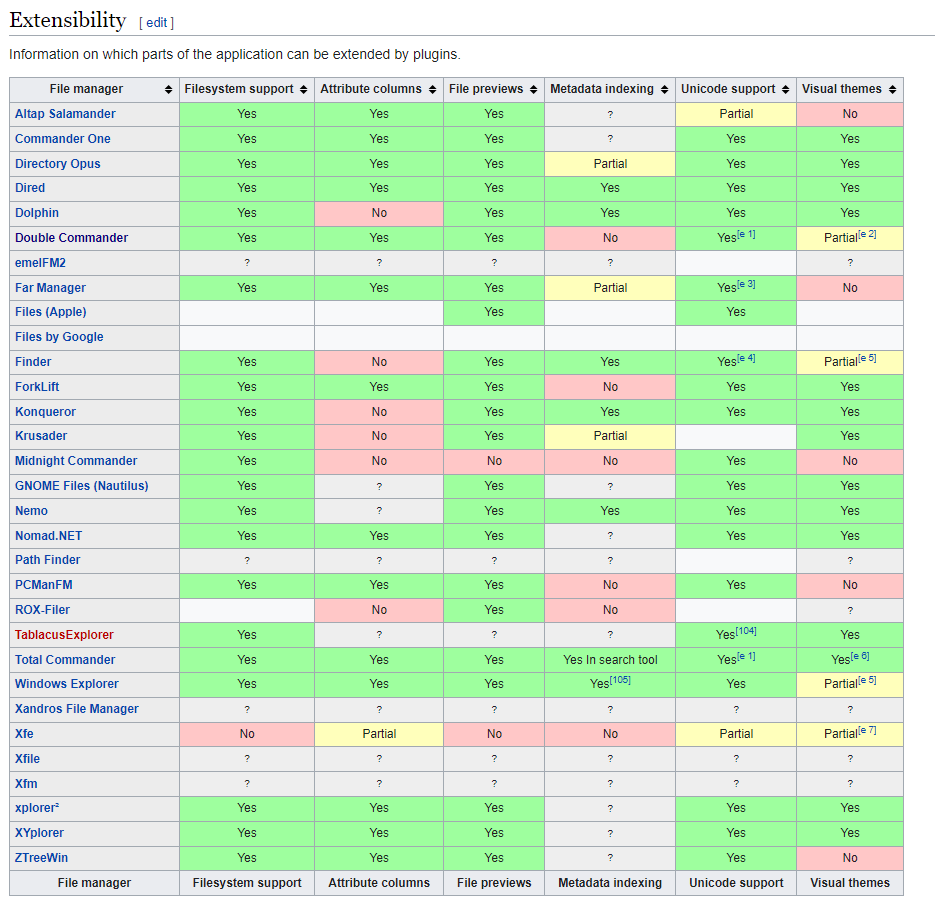Open the Total Commander article
The image size is (935, 906).
click(x=65, y=660)
